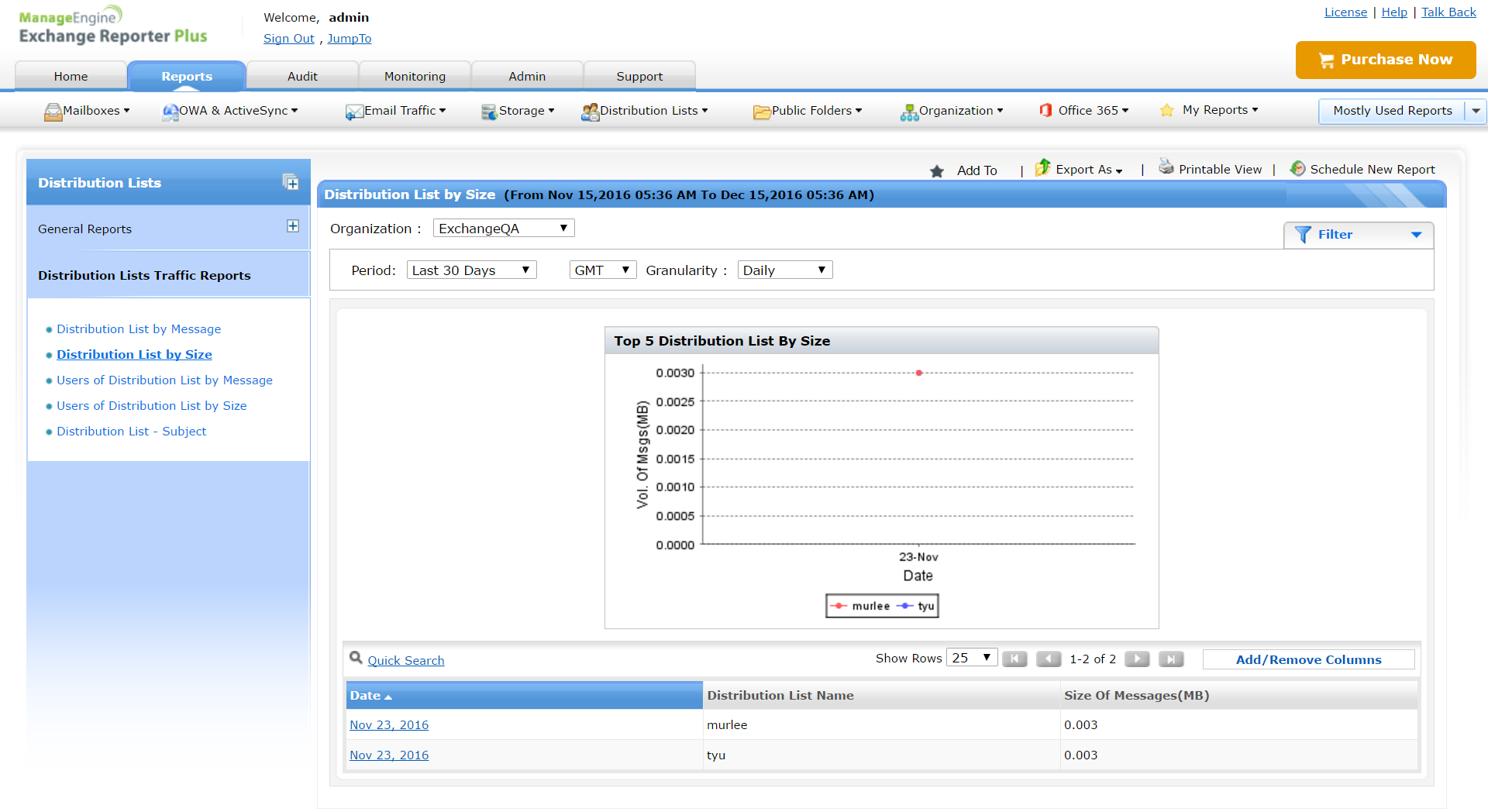Toggle the murlee series in chart legend

pos(862,606)
